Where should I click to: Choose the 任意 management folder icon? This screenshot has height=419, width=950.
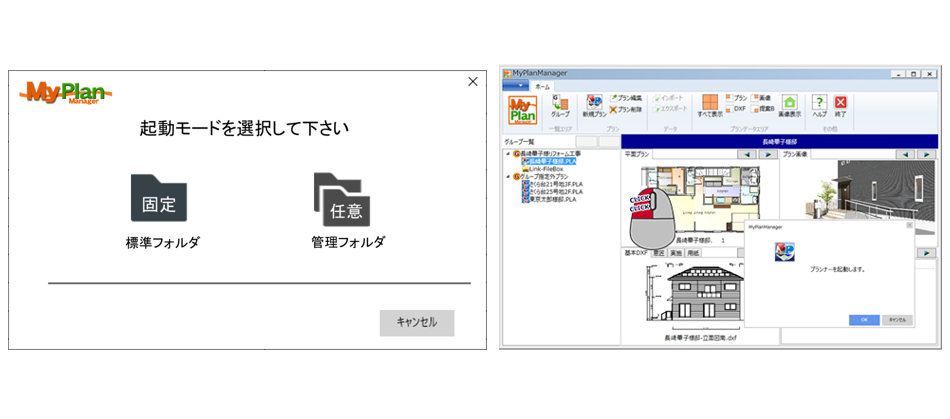coord(342,200)
